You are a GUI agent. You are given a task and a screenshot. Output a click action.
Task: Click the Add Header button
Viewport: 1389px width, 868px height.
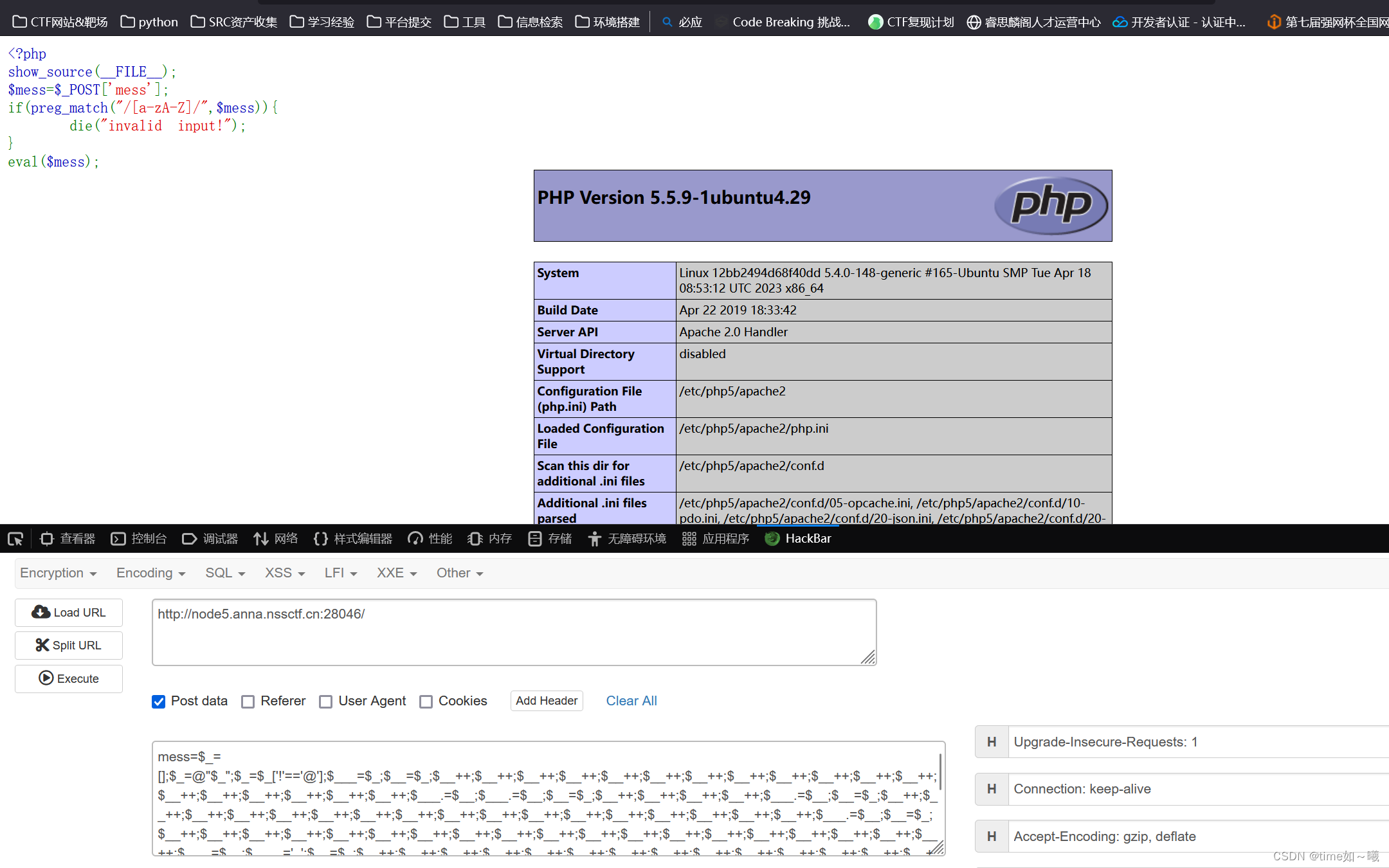click(x=547, y=701)
